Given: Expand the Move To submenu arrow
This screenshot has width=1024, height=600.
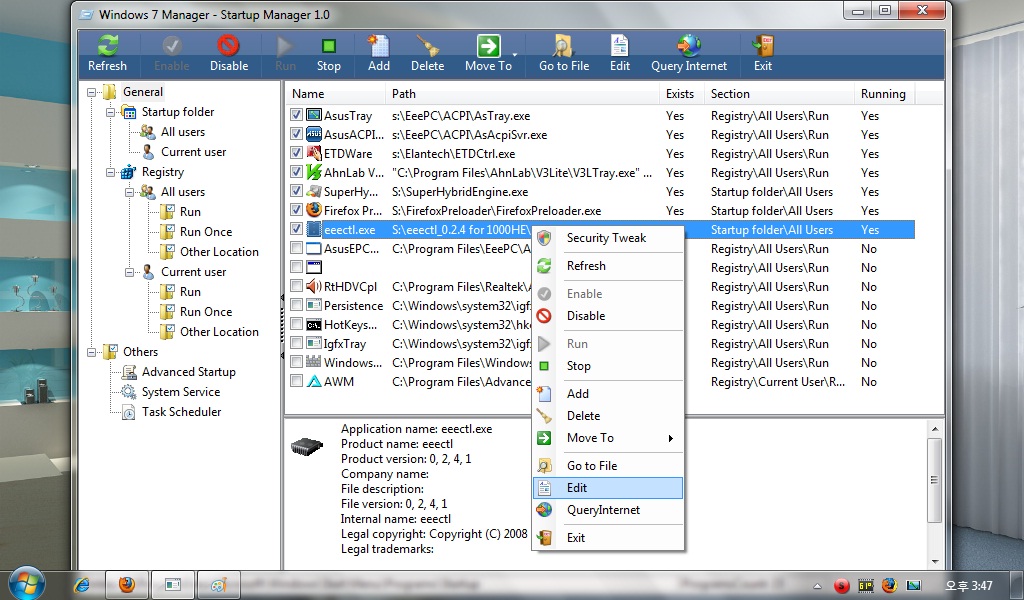Looking at the screenshot, I should click(670, 438).
